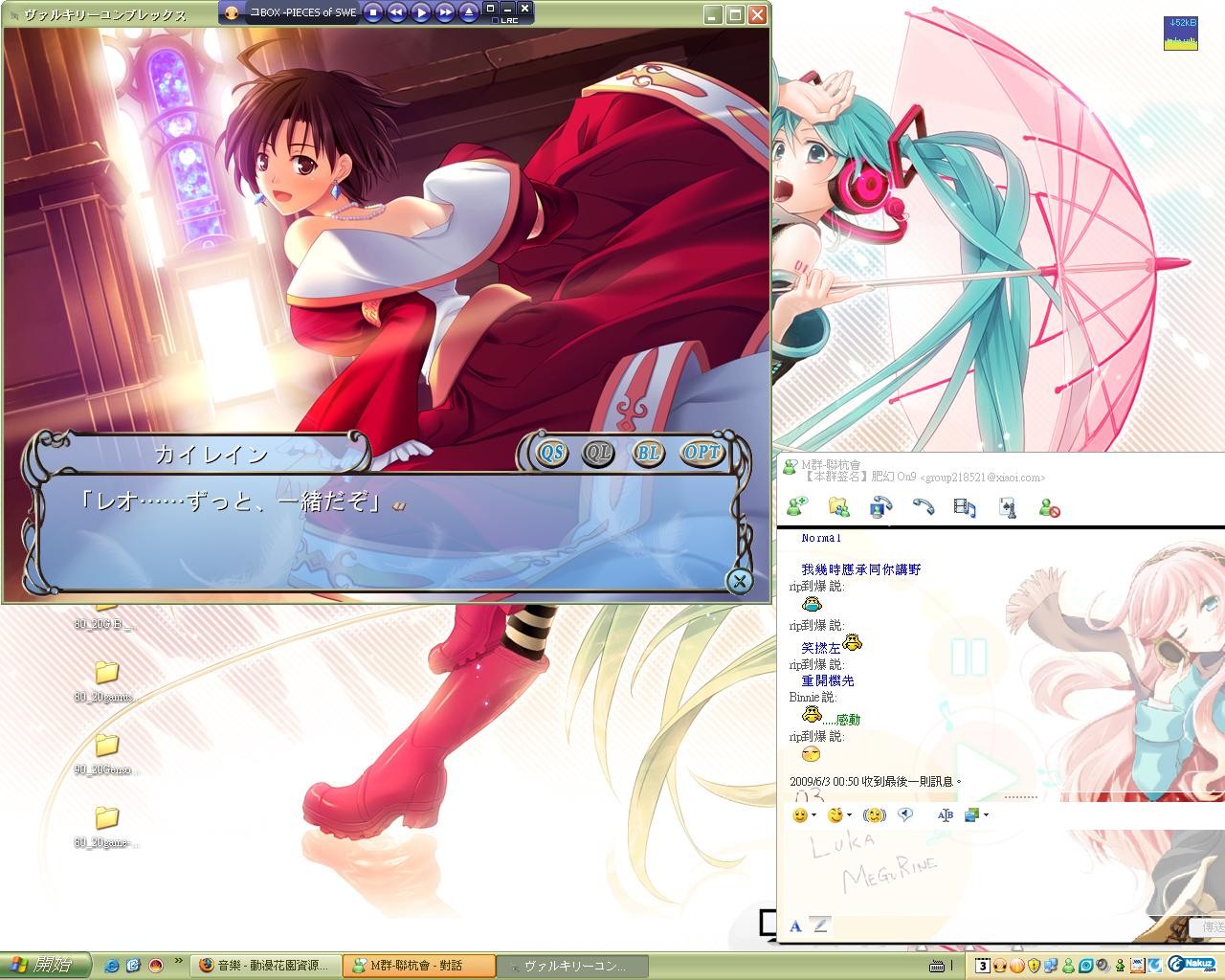Click the network speed meter gadget
Viewport: 1225px width, 980px height.
[x=1181, y=33]
